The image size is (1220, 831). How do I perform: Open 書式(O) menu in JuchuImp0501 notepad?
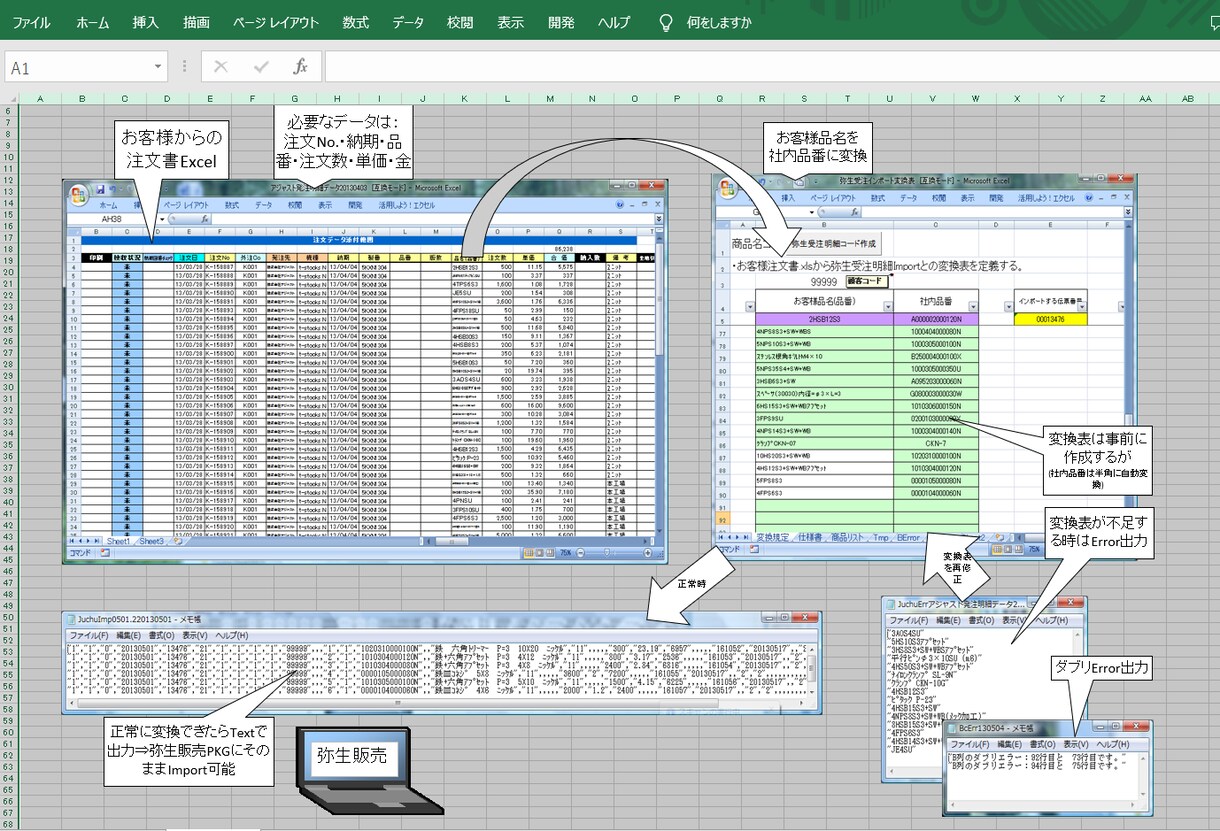[162, 635]
